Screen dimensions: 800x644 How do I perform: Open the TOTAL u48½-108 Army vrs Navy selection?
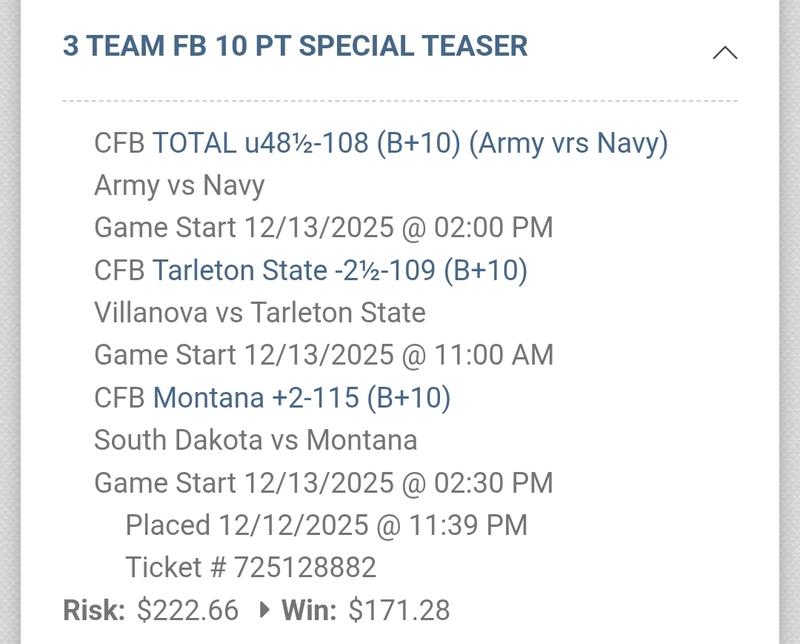[x=410, y=143]
